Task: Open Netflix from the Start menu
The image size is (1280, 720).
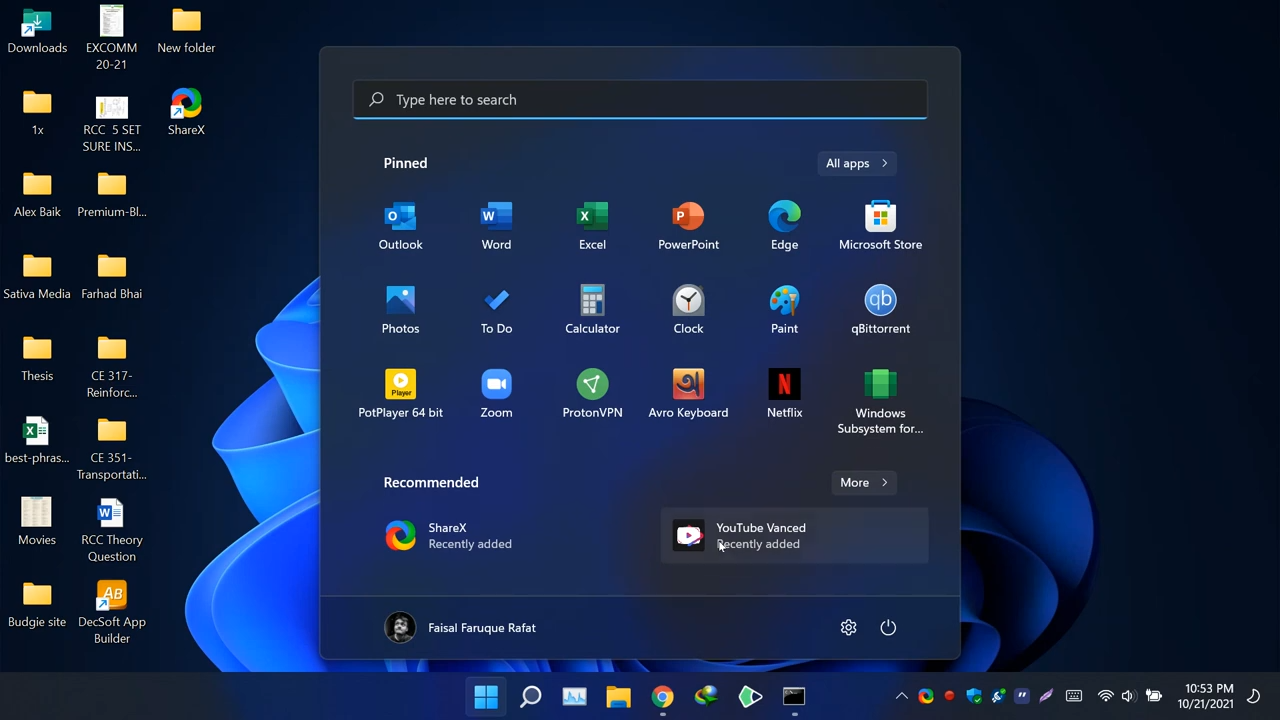Action: click(784, 393)
